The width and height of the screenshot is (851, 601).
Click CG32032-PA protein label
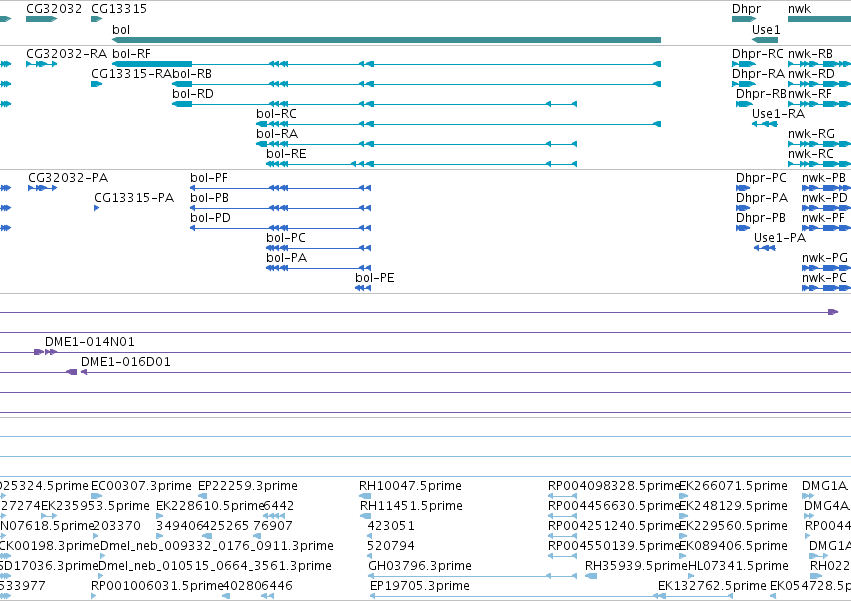pos(68,178)
